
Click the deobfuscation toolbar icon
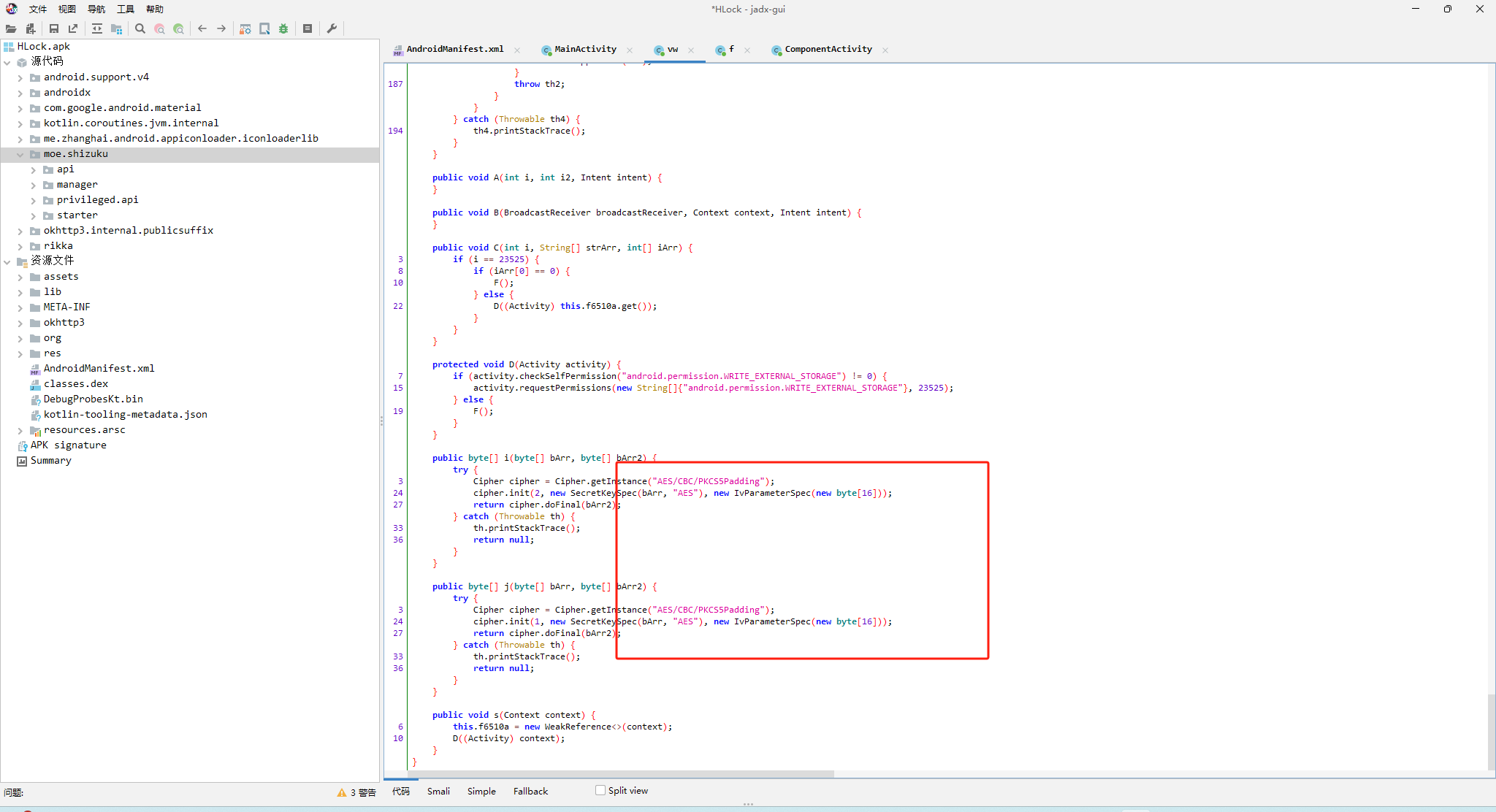[245, 28]
